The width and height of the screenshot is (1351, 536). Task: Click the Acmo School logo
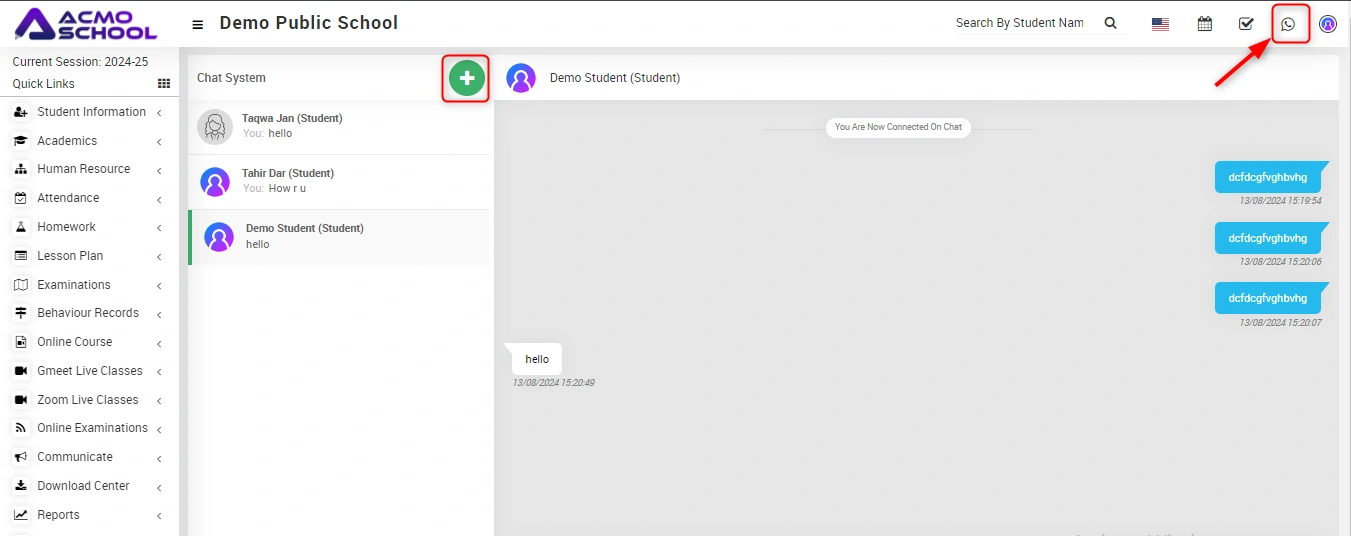click(87, 23)
